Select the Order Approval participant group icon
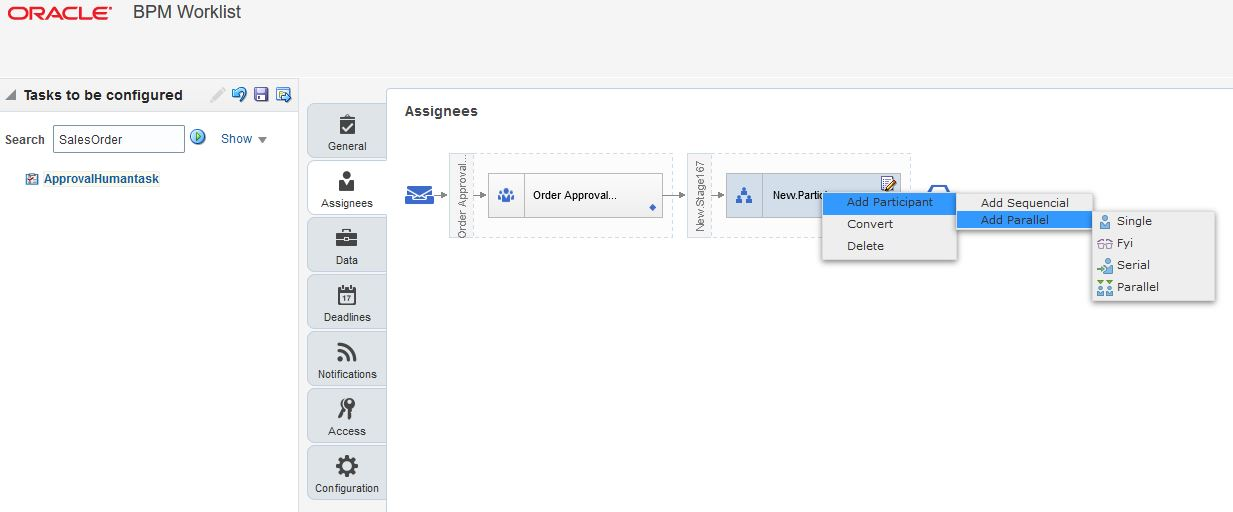Image resolution: width=1233 pixels, height=512 pixels. [x=506, y=195]
